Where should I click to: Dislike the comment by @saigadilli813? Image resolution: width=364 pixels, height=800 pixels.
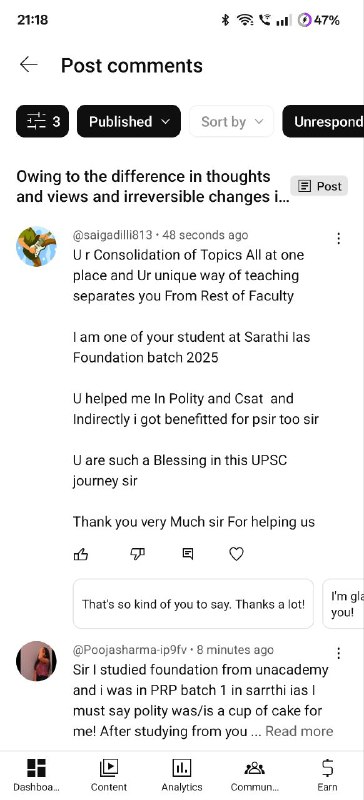tap(137, 554)
